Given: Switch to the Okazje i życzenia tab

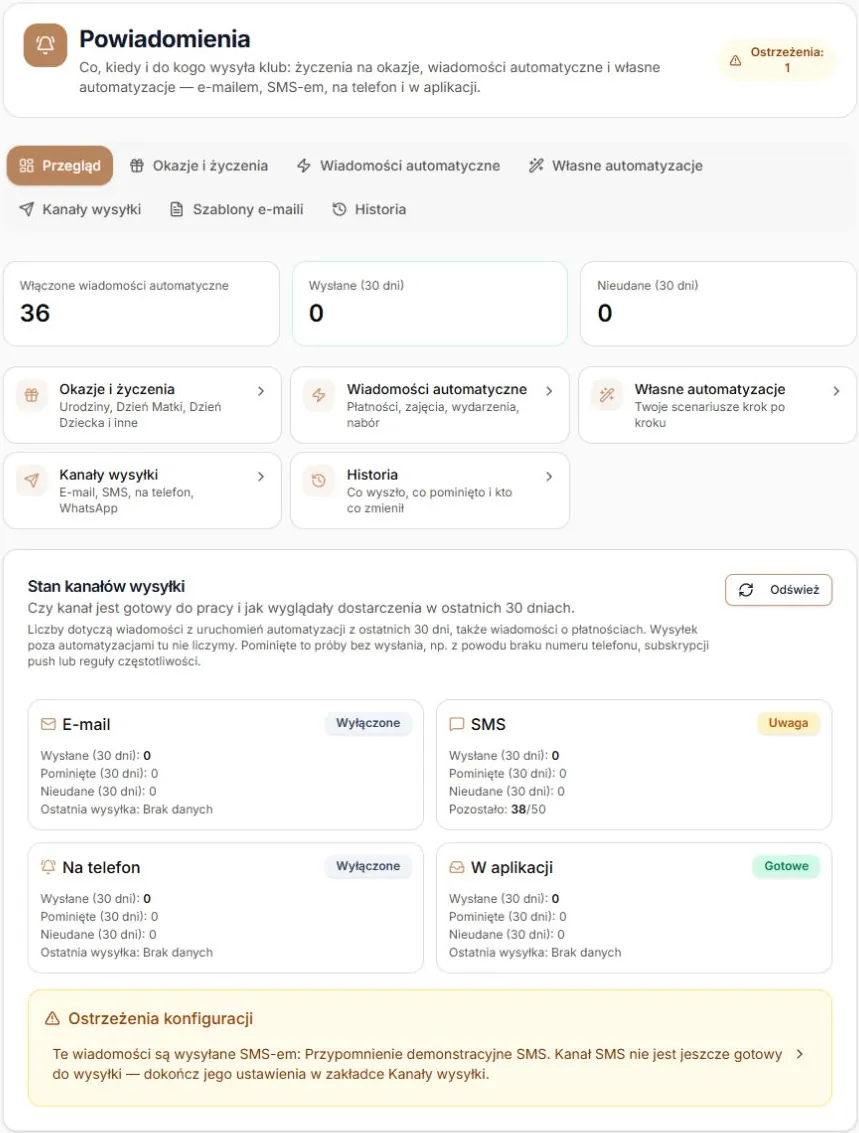Looking at the screenshot, I should coord(199,165).
